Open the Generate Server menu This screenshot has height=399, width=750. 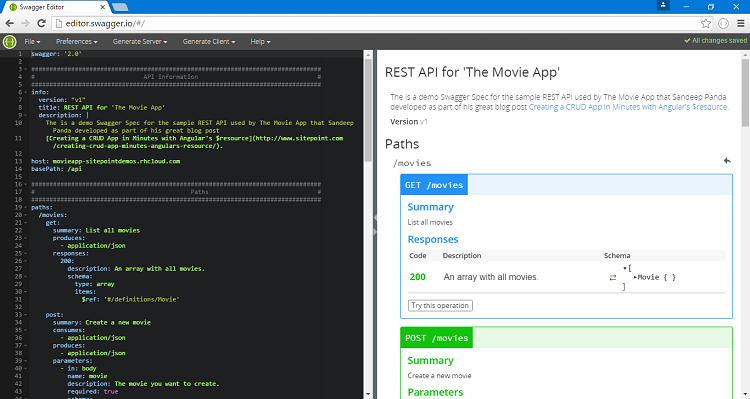point(140,42)
